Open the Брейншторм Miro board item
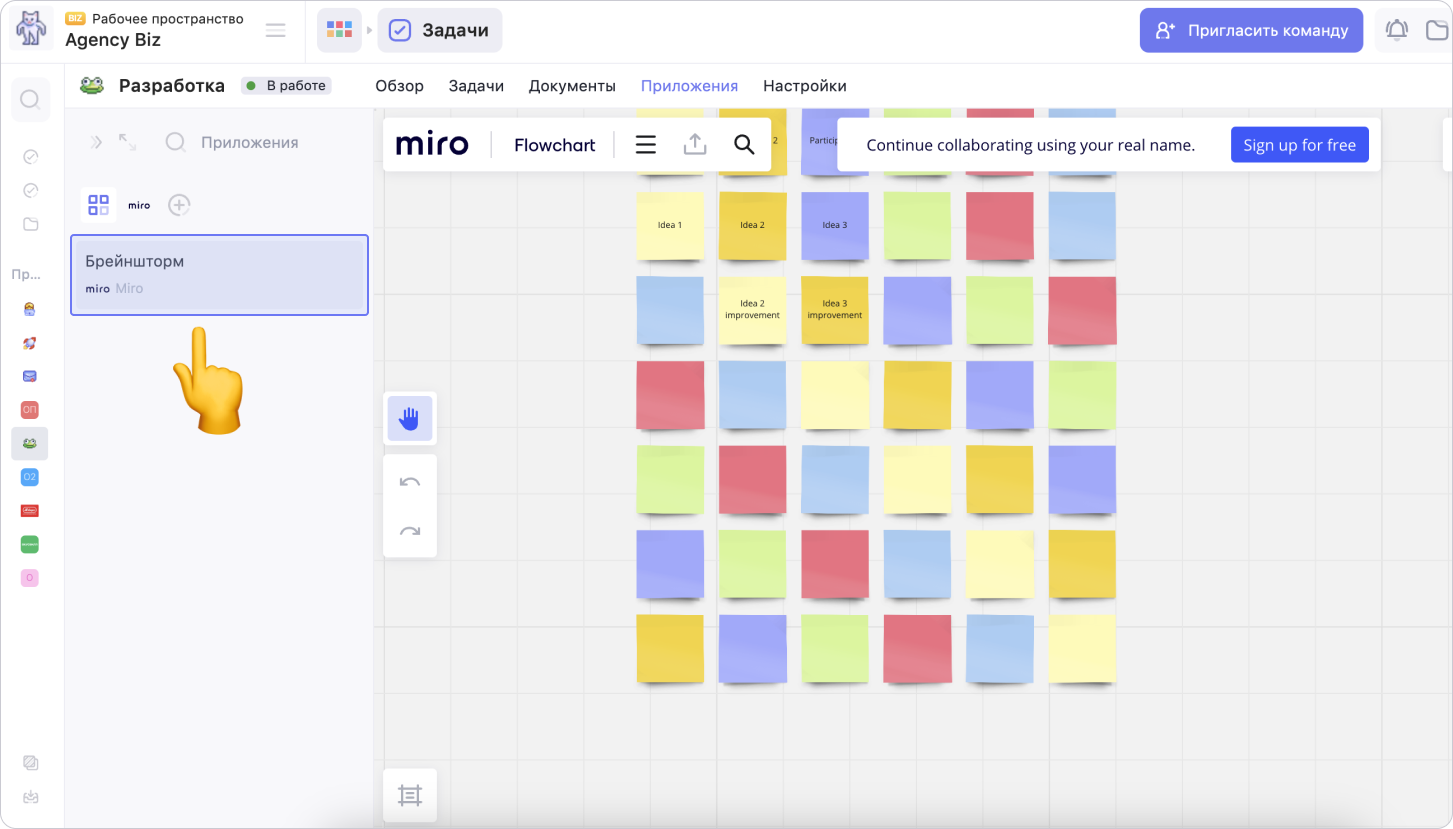 click(x=219, y=274)
